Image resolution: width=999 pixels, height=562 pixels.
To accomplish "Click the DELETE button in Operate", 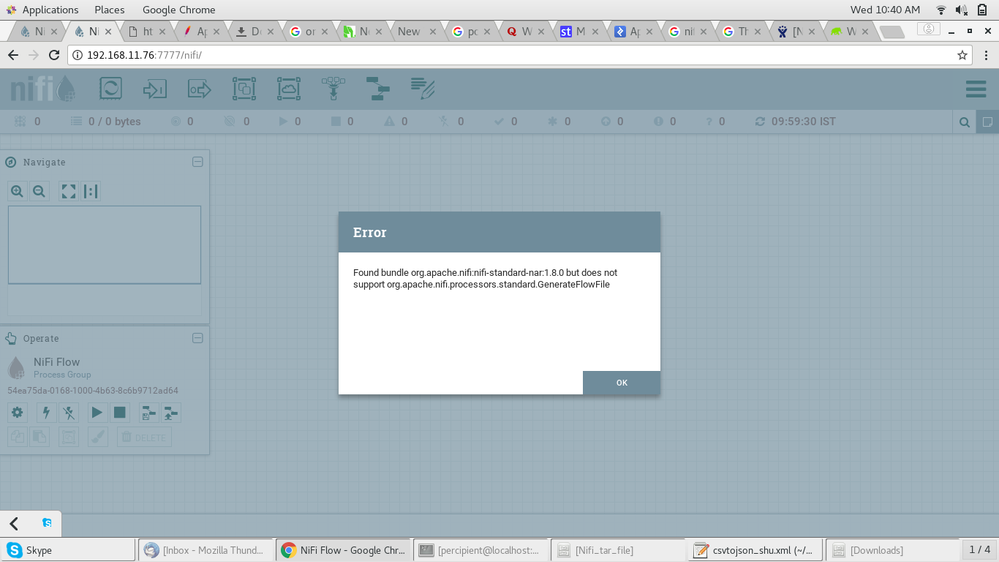I will pos(144,437).
